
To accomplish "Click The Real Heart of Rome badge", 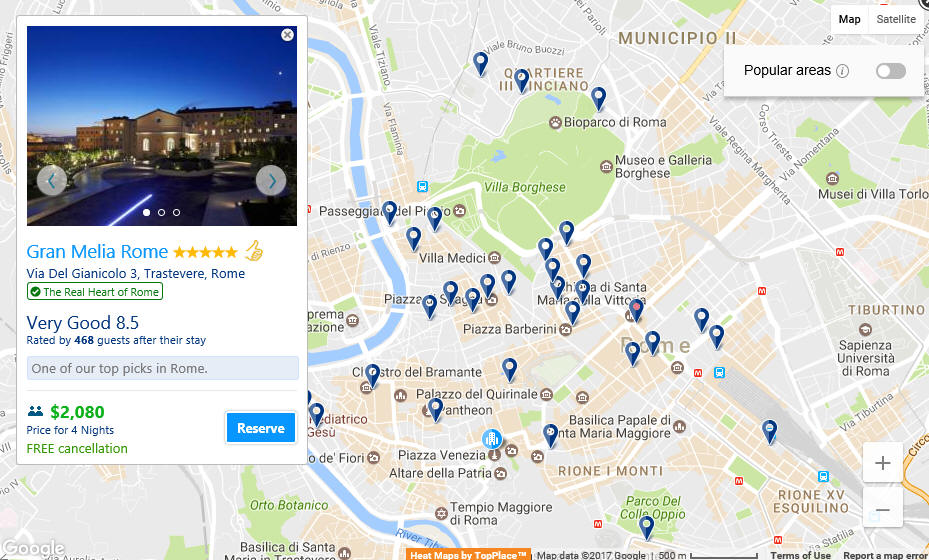I will tap(95, 292).
